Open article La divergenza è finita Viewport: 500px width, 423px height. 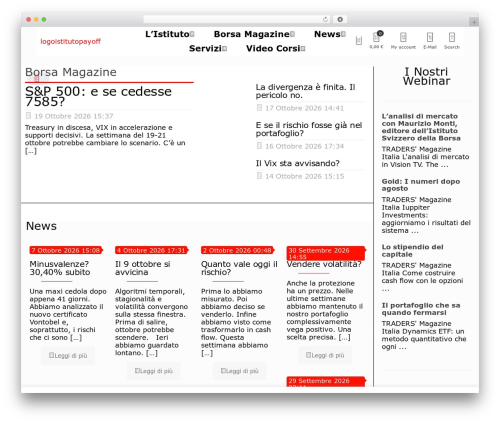[x=305, y=91]
